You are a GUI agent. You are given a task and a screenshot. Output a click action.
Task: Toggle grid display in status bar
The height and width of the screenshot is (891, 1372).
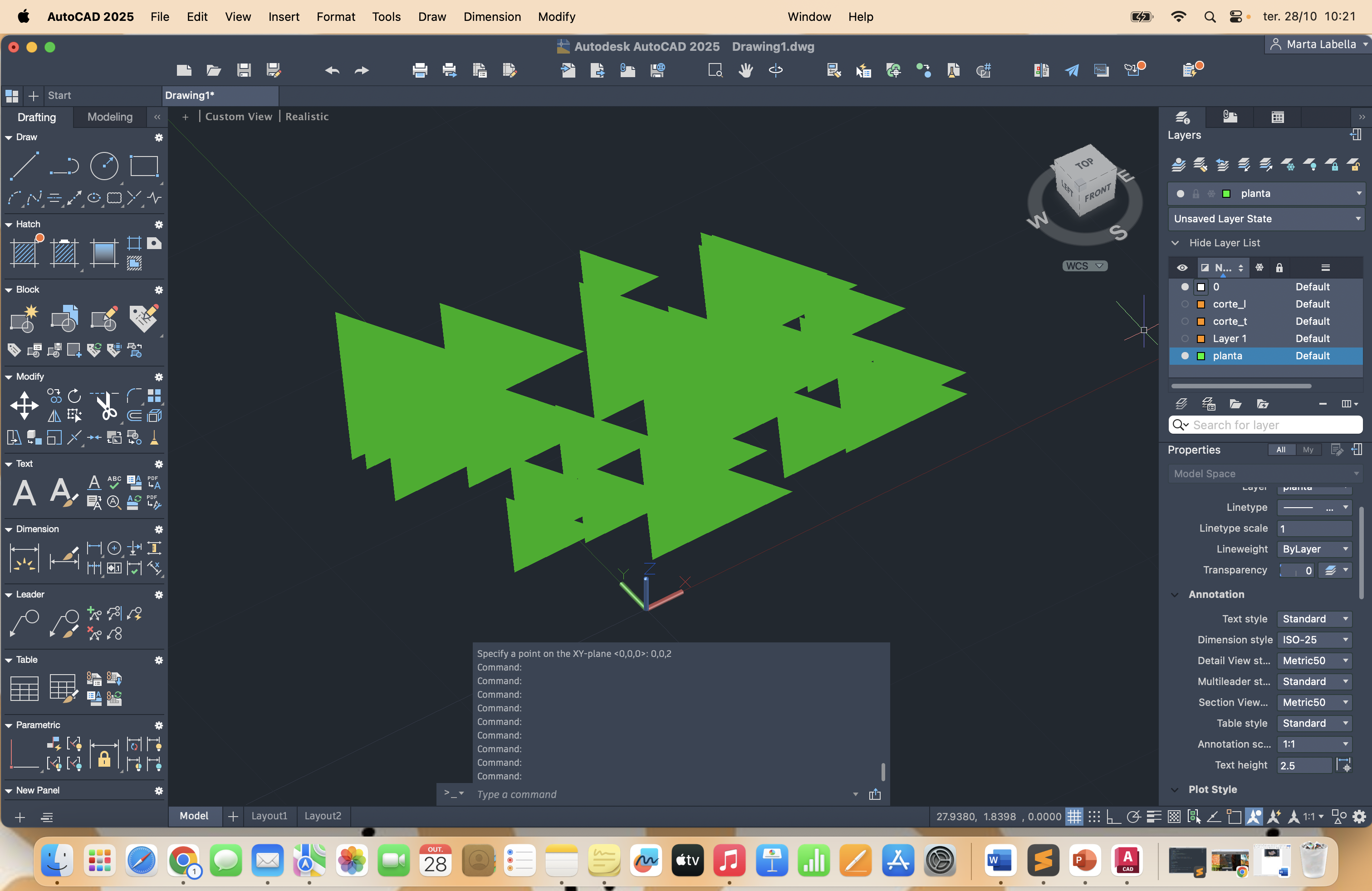point(1074,817)
